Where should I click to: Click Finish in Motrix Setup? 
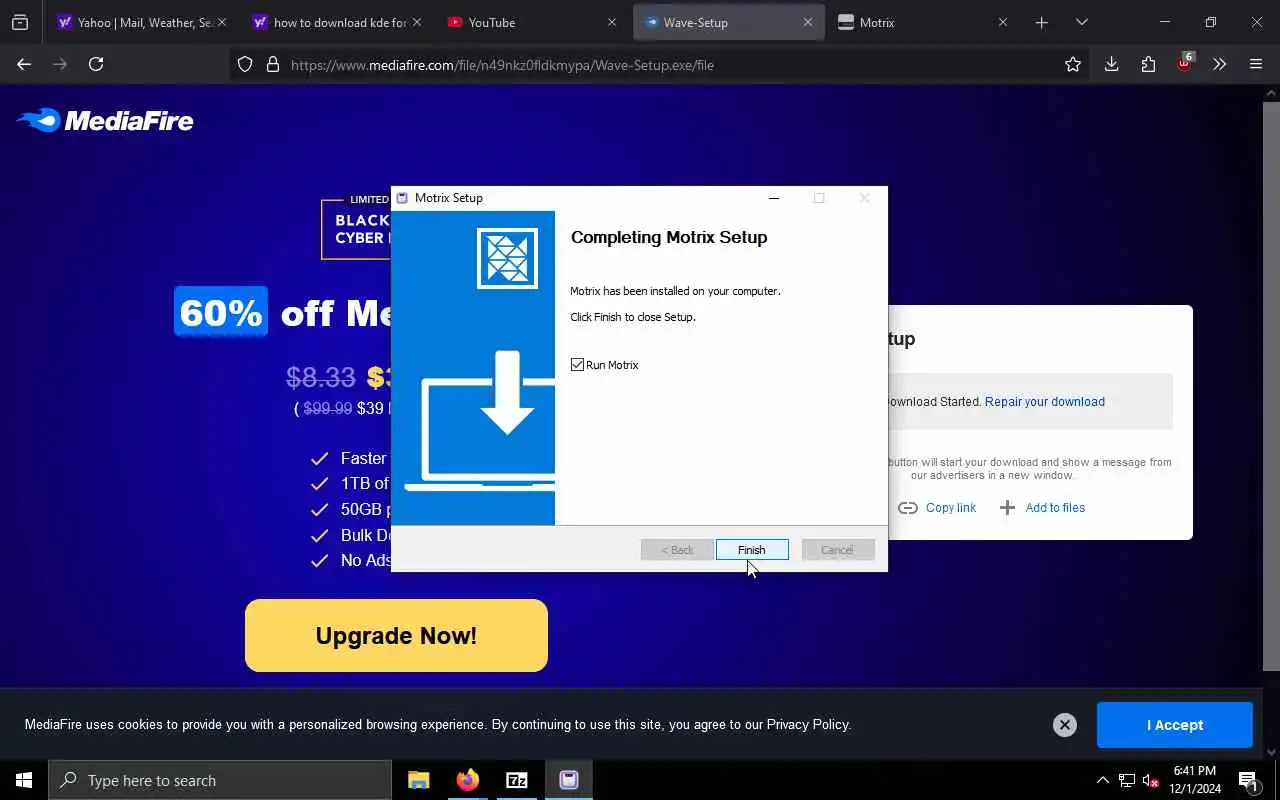coord(752,550)
